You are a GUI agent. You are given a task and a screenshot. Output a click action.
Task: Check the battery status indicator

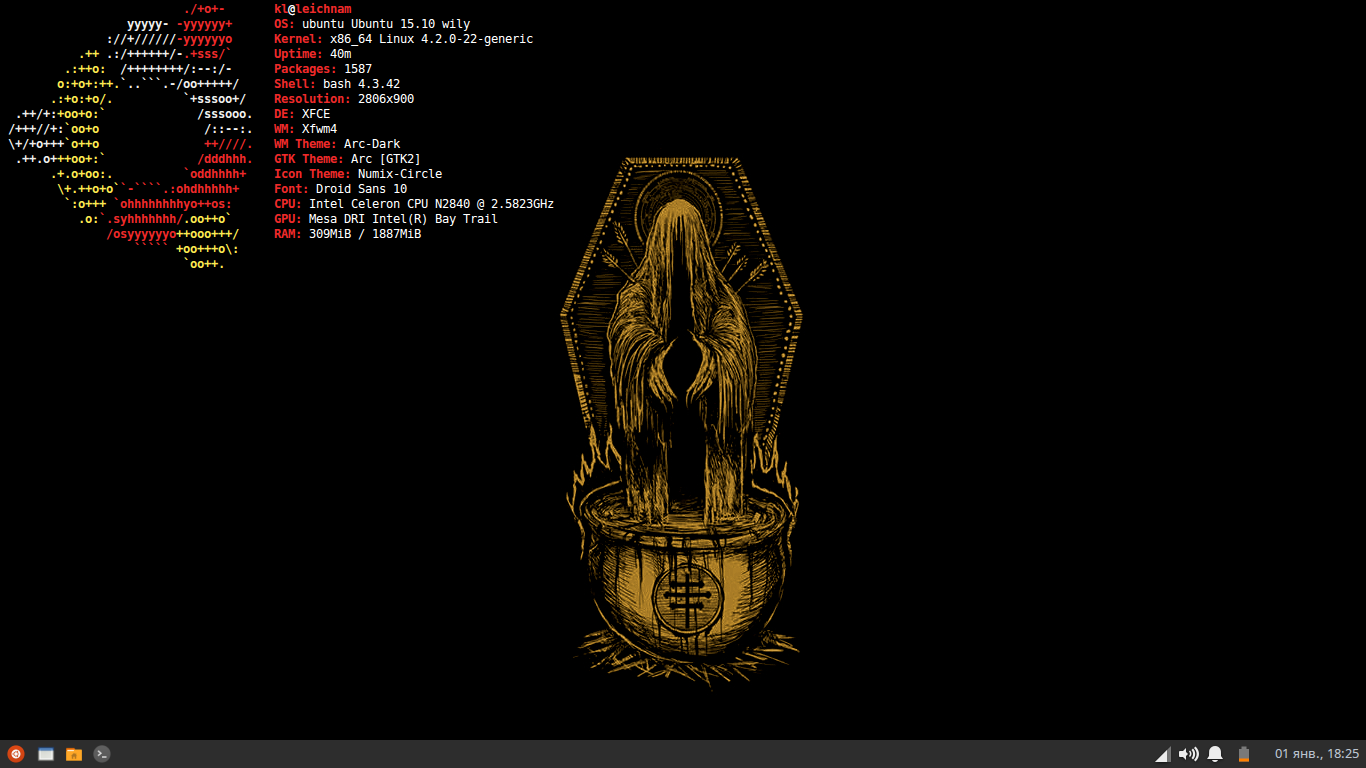pyautogui.click(x=1243, y=754)
